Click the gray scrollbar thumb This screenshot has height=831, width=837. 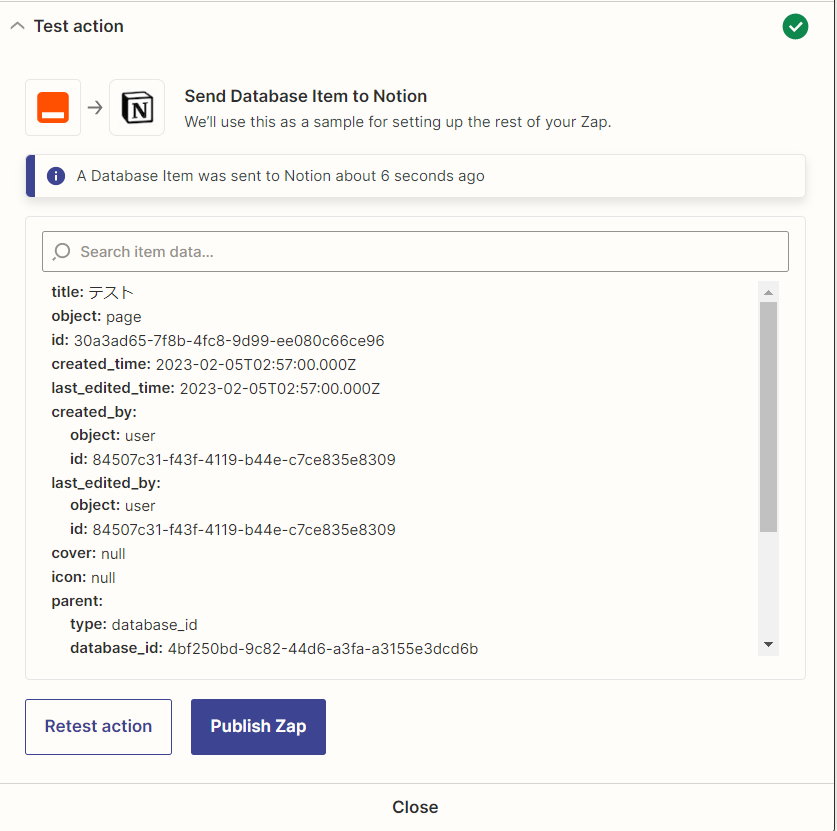coord(768,417)
